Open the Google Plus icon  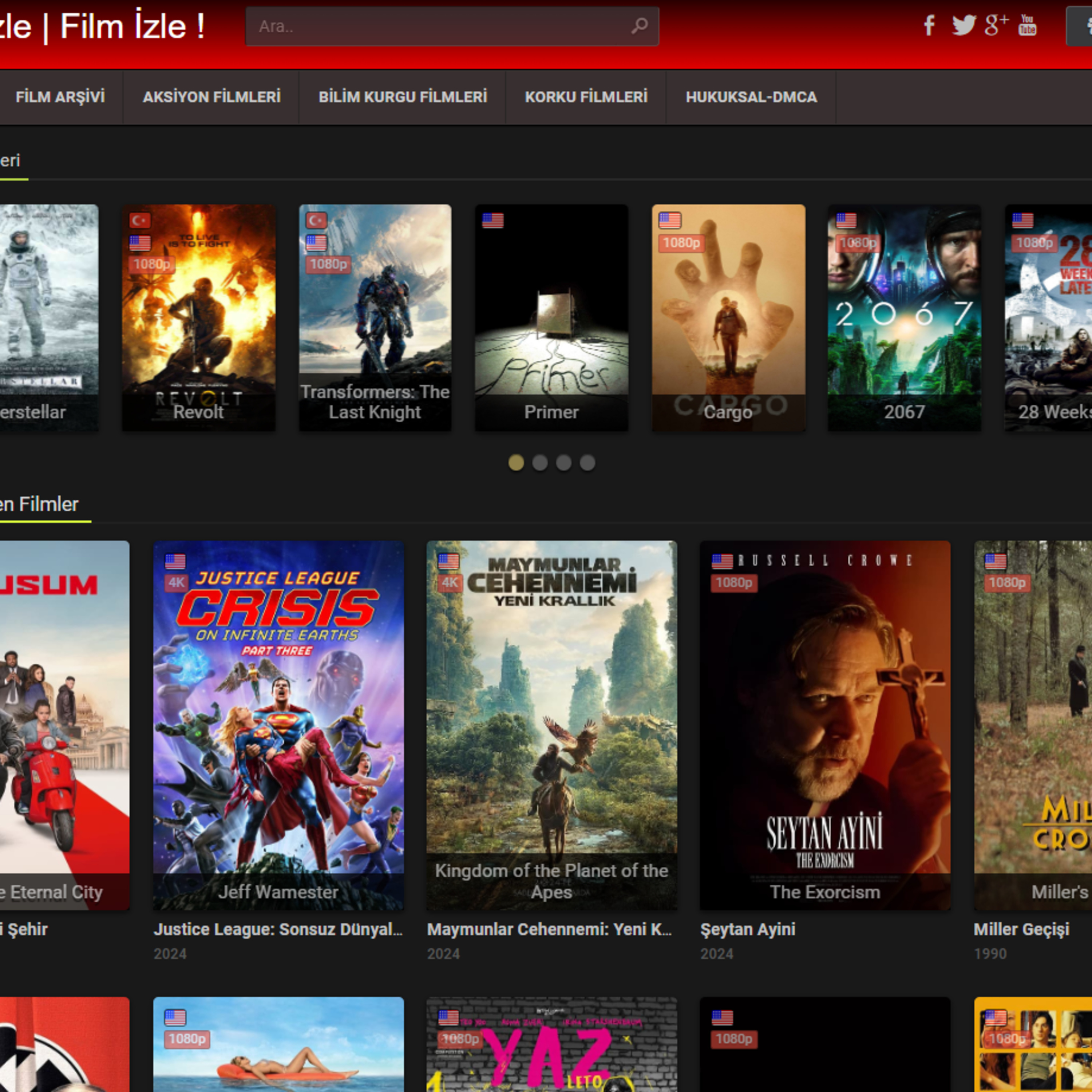point(997,25)
